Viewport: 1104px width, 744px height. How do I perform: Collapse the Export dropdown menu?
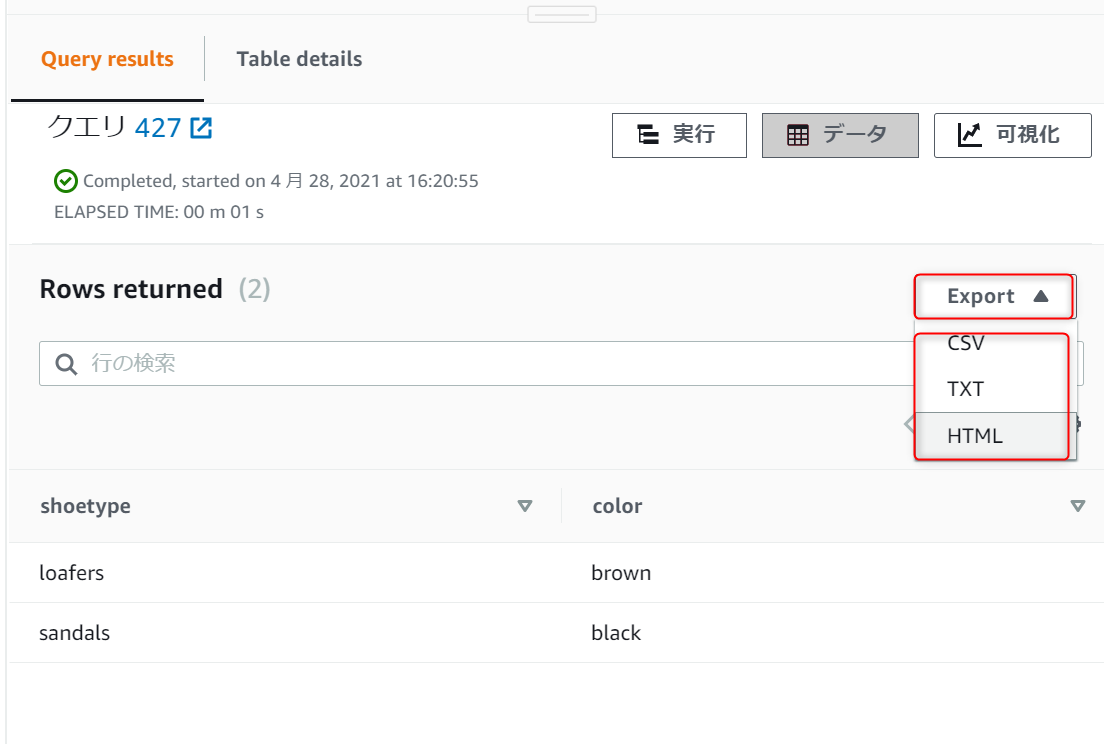[x=994, y=296]
